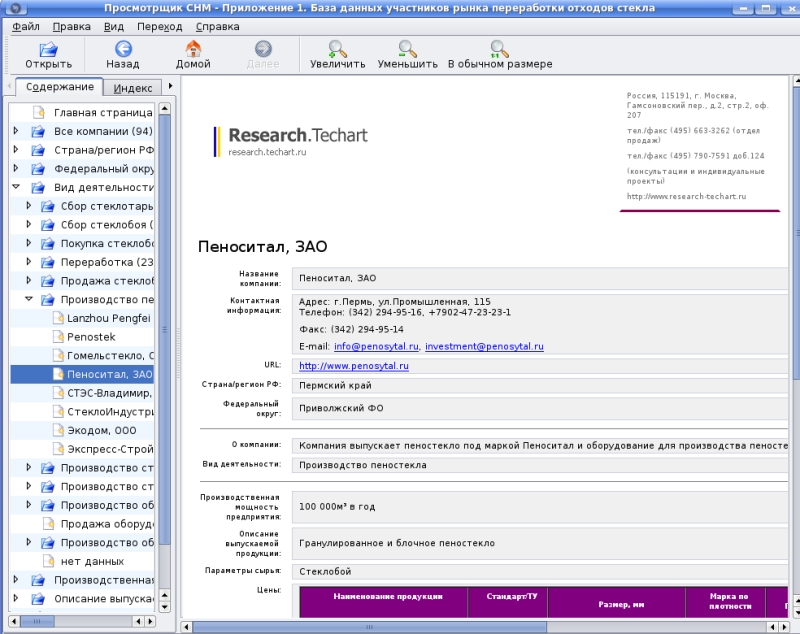Zoom out with the Уменьшить magnifier icon
The width and height of the screenshot is (800, 634).
click(407, 49)
